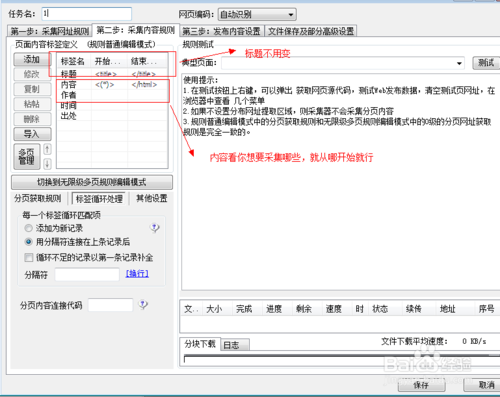The image size is (500, 397).
Task: Select the 标签循环处理 tab
Action: [x=99, y=199]
